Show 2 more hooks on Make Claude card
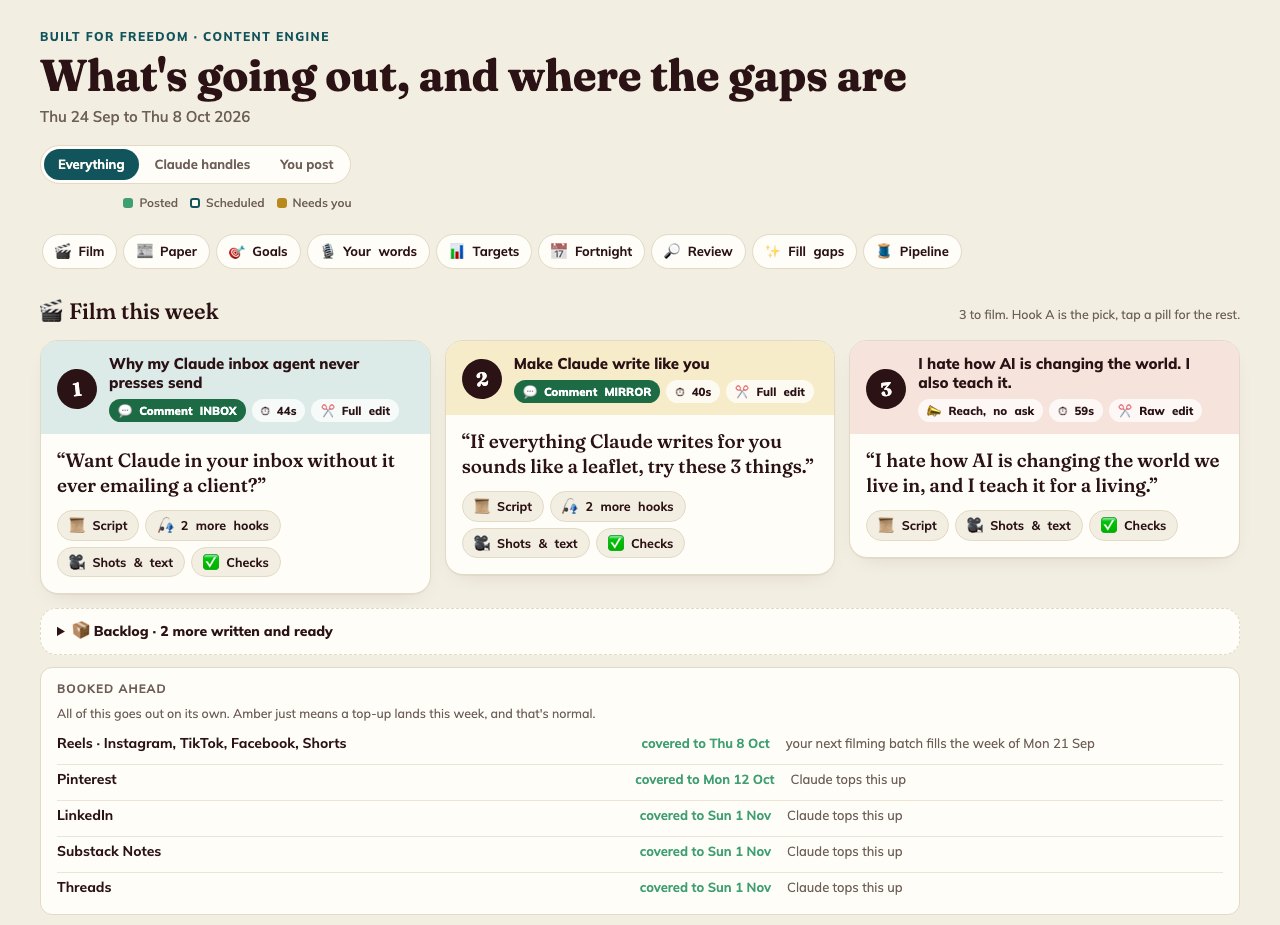Screen dimensions: 1280x925 click(618, 506)
